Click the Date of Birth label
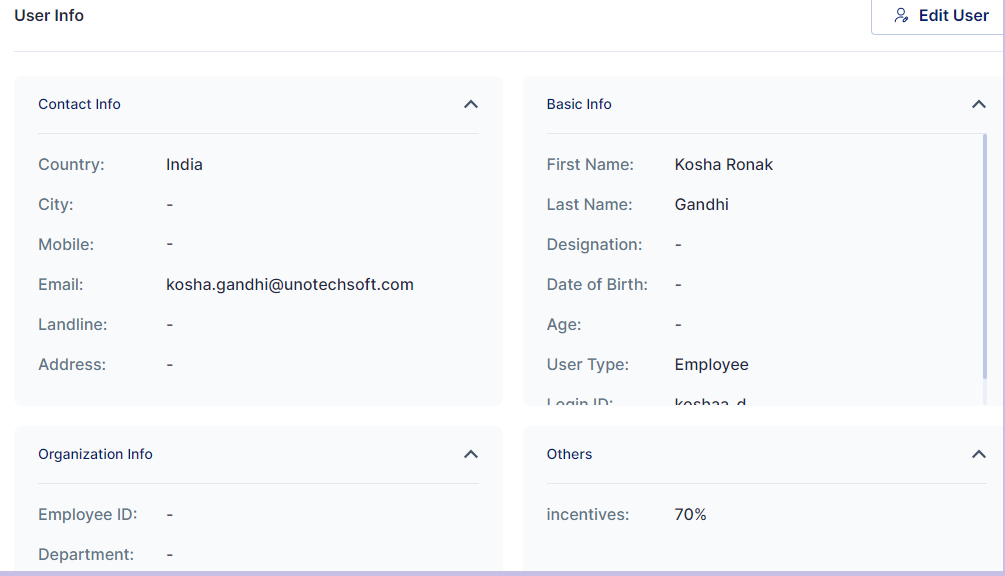 [597, 285]
